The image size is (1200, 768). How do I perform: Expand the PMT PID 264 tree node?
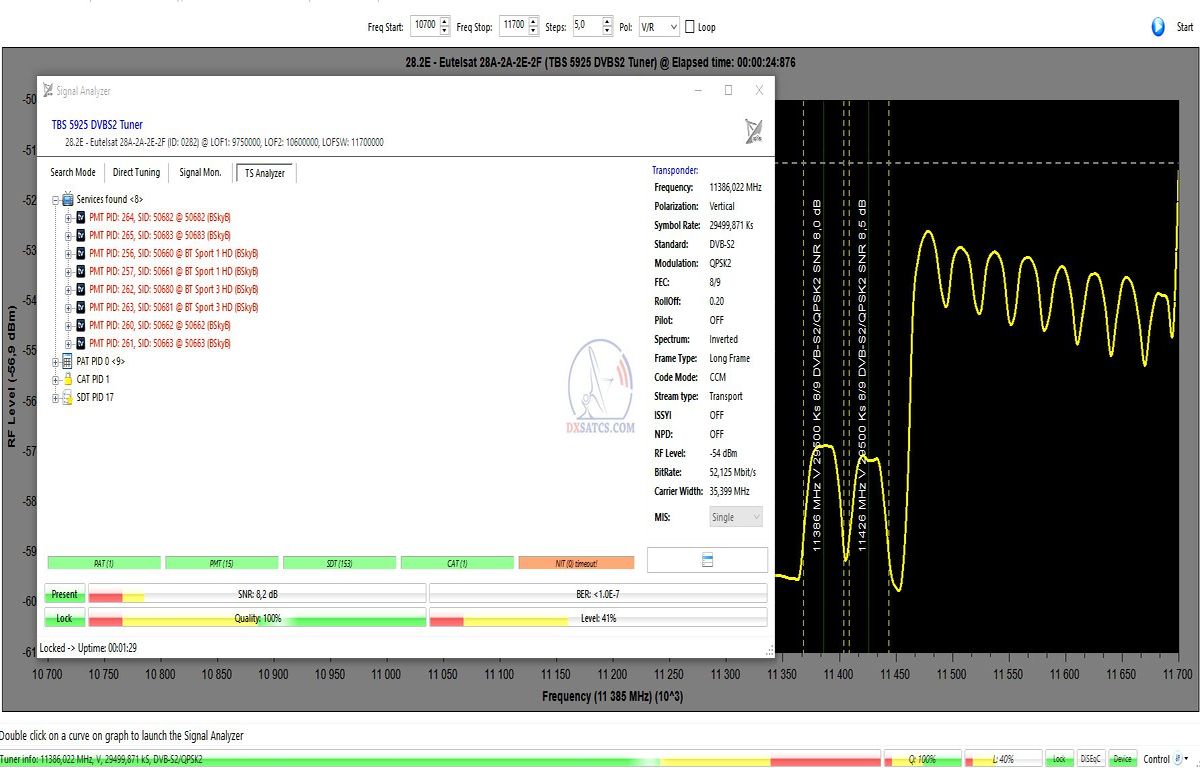(68, 217)
